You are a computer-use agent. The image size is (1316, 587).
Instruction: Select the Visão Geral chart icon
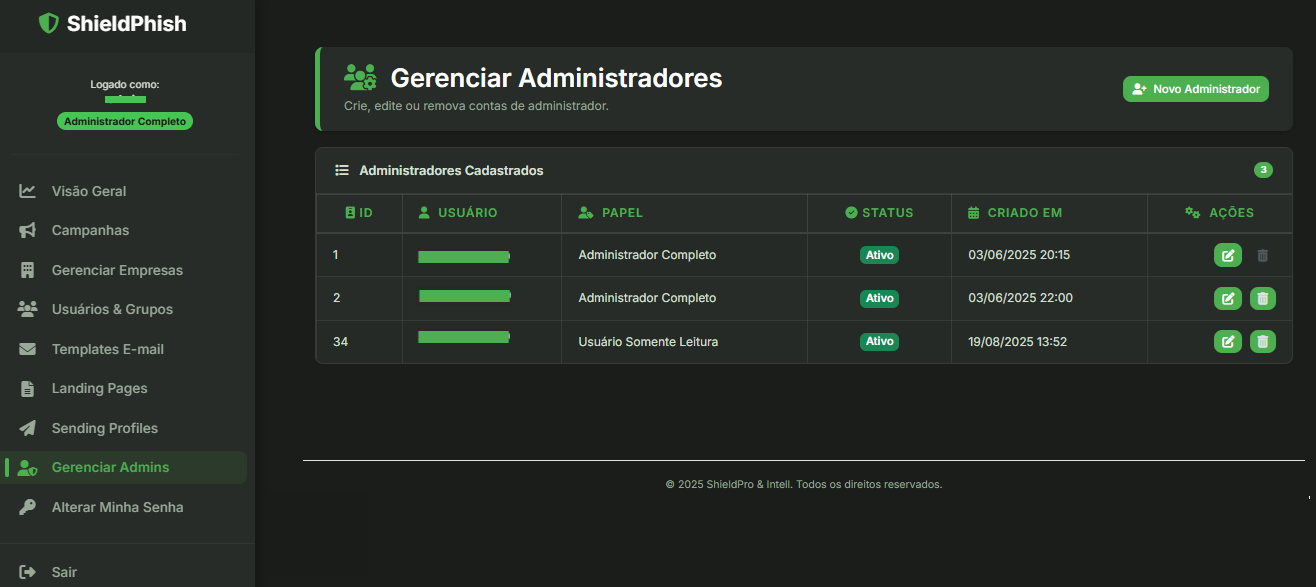click(26, 190)
